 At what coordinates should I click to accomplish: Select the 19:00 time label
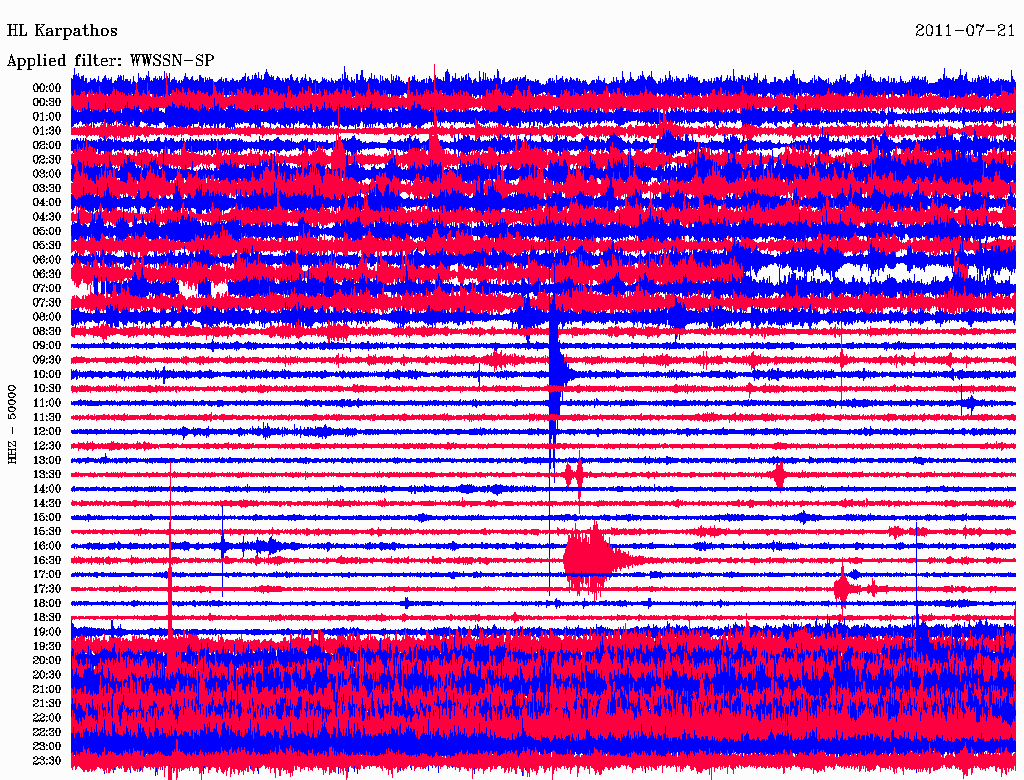point(47,632)
